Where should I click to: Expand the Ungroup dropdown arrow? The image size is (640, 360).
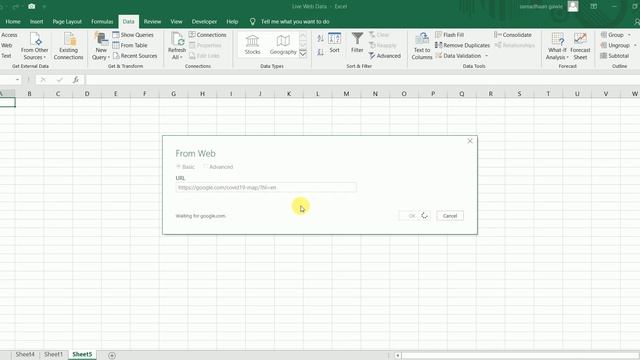click(x=635, y=45)
